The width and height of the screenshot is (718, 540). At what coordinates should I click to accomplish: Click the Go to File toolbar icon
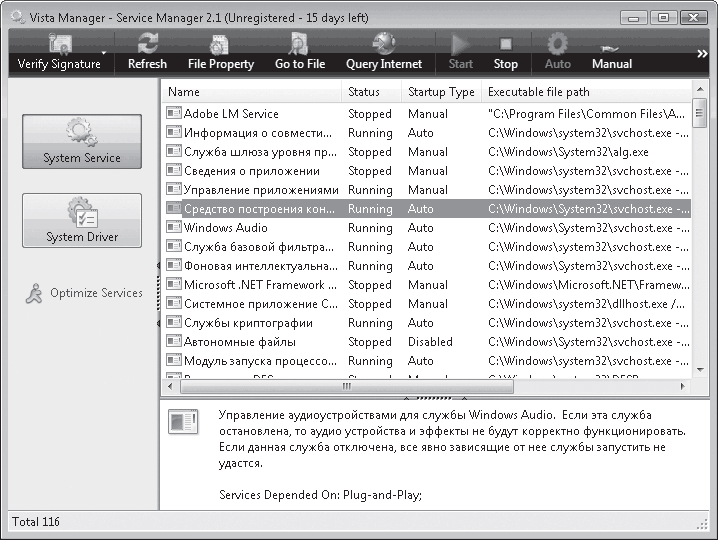[x=298, y=44]
